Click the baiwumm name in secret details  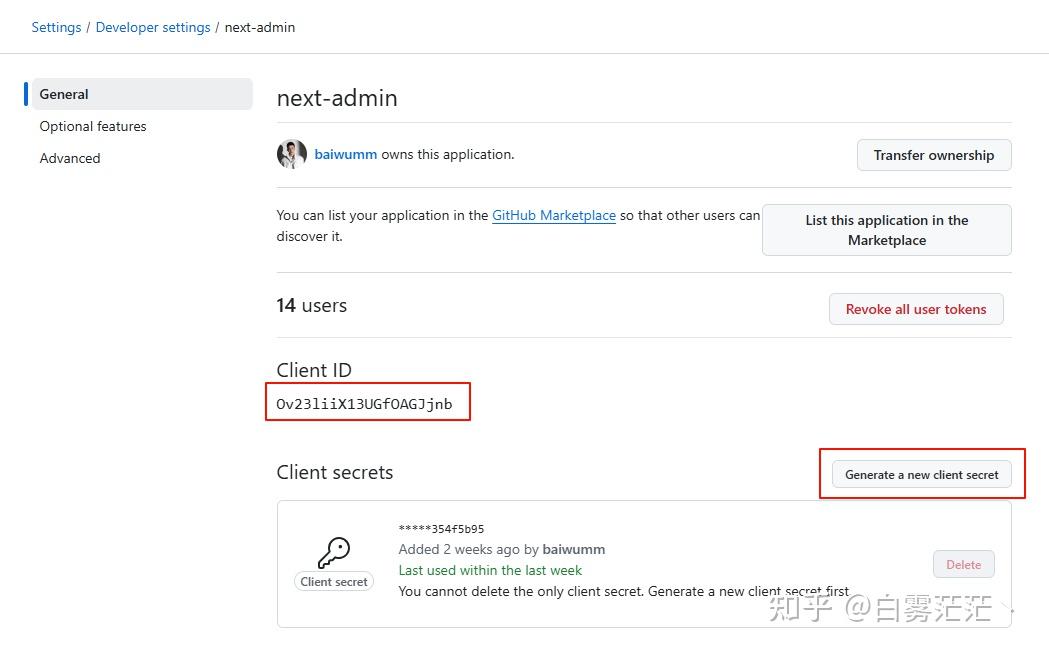pyautogui.click(x=574, y=549)
